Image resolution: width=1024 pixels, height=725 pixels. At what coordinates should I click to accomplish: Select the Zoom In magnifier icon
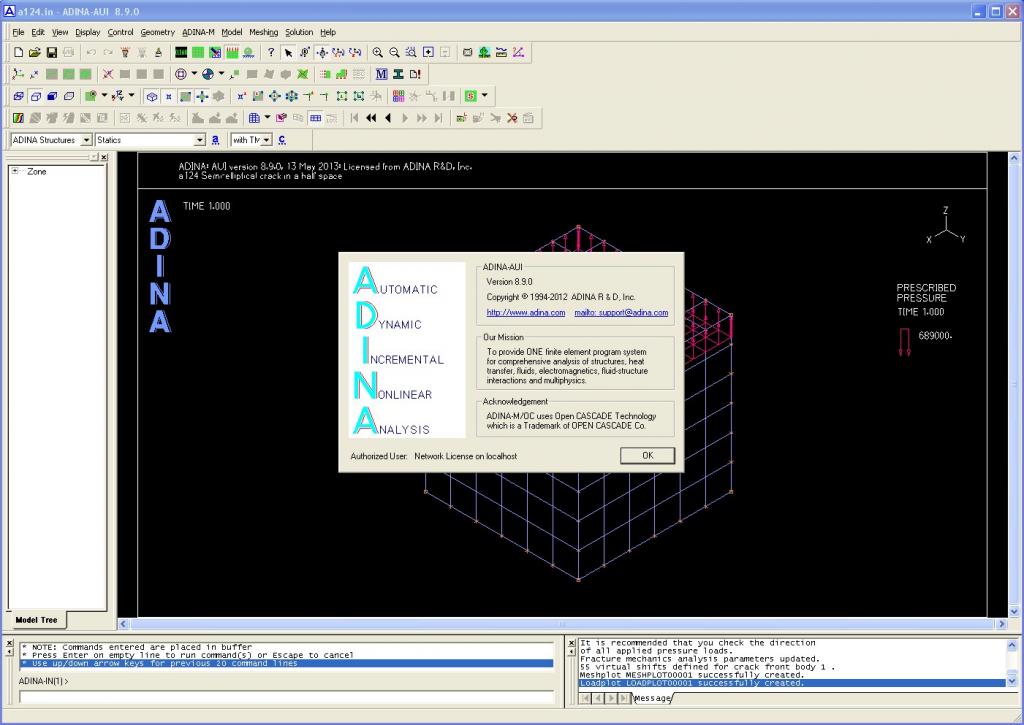coord(378,52)
